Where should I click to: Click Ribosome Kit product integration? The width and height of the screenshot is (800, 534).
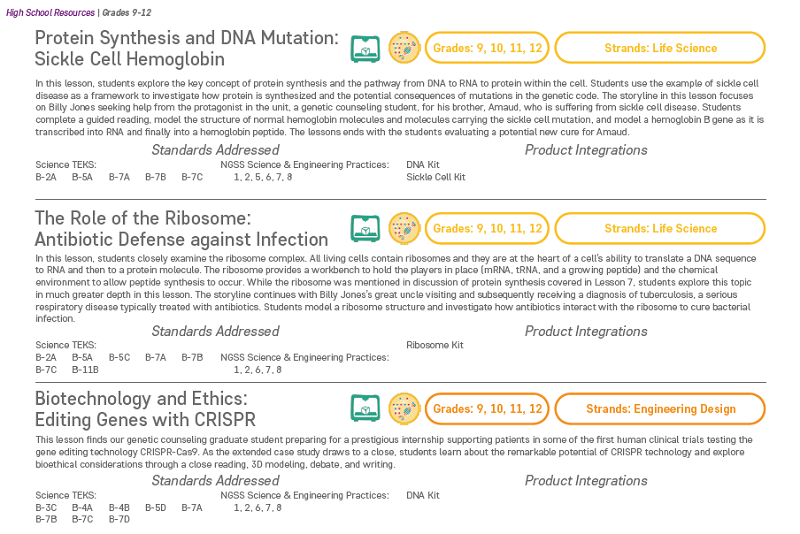(435, 345)
